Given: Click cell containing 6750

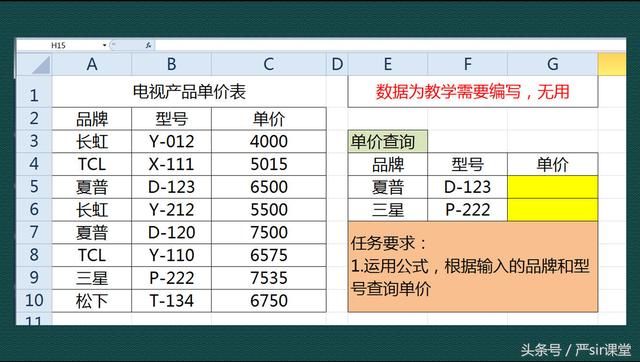Looking at the screenshot, I should pos(269,301).
